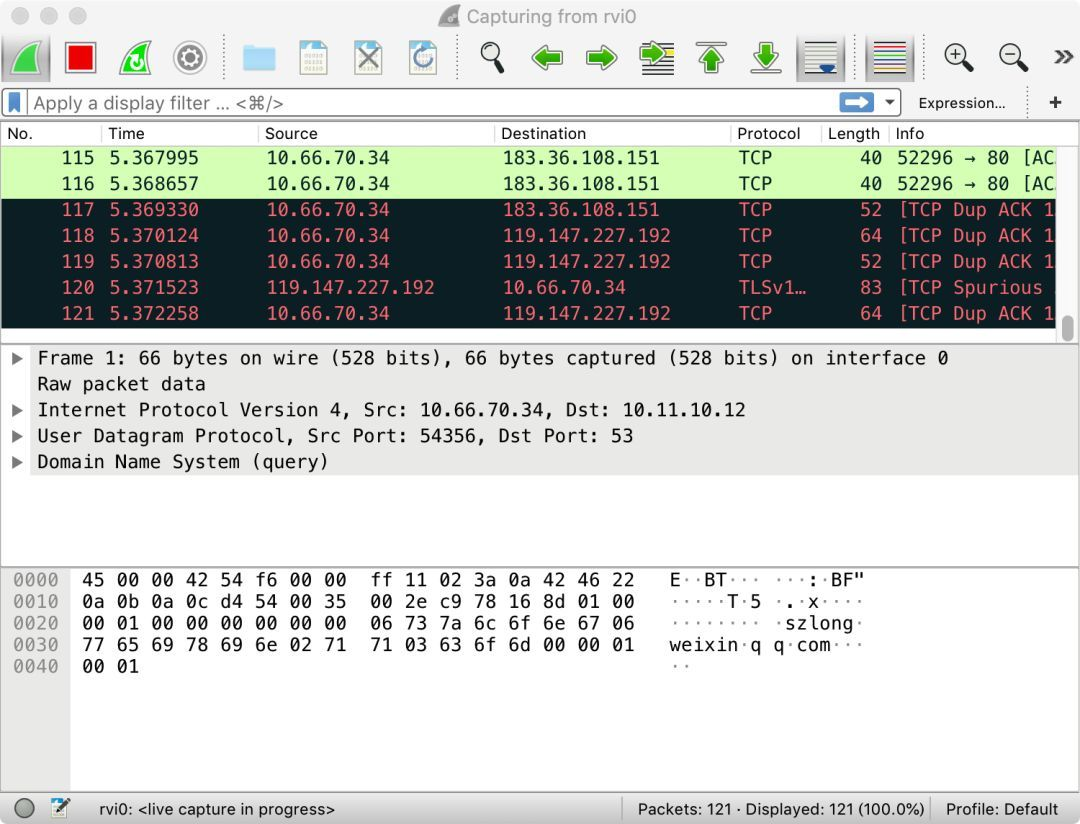
Task: Click the start capture shark fin icon
Action: coord(26,58)
